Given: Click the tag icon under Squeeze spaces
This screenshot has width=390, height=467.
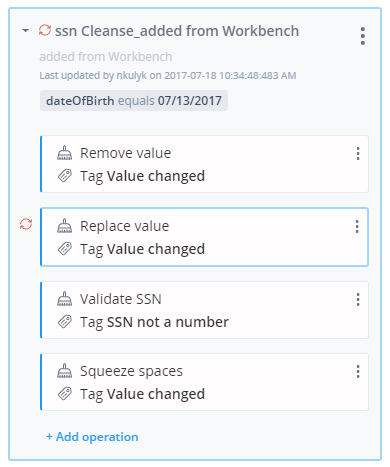Looking at the screenshot, I should click(65, 394).
